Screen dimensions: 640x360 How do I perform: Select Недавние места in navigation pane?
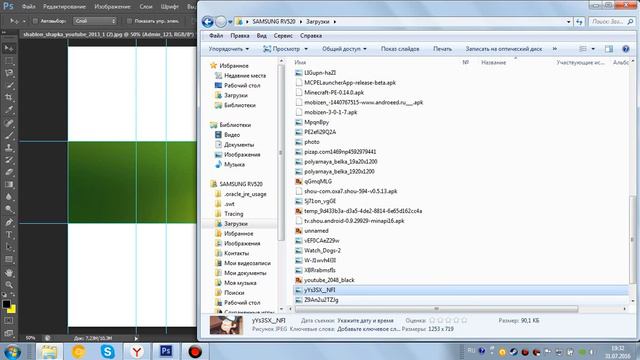244,76
